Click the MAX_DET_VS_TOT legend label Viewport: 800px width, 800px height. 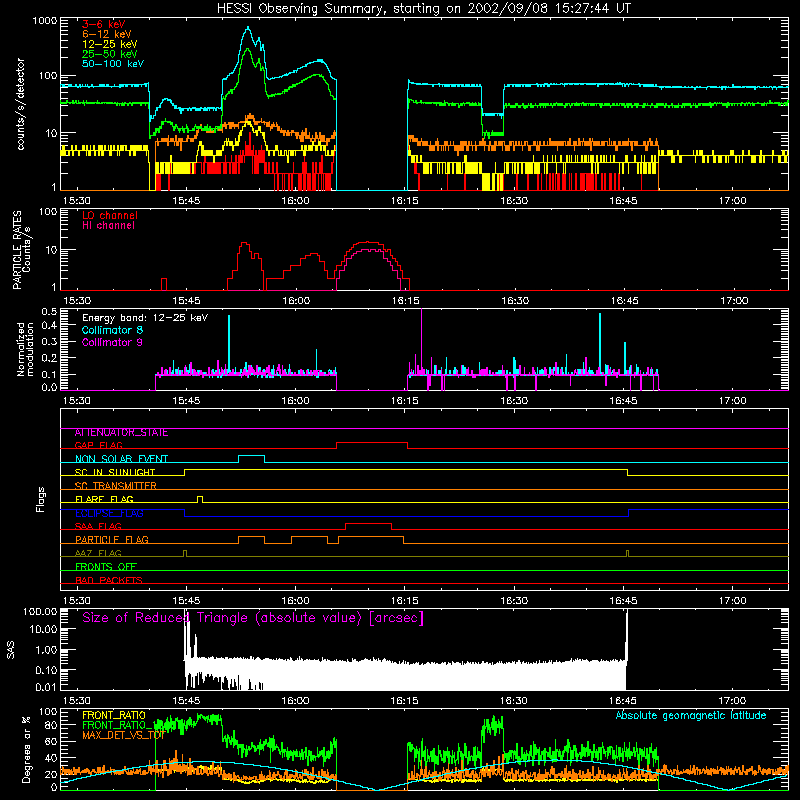[123, 736]
